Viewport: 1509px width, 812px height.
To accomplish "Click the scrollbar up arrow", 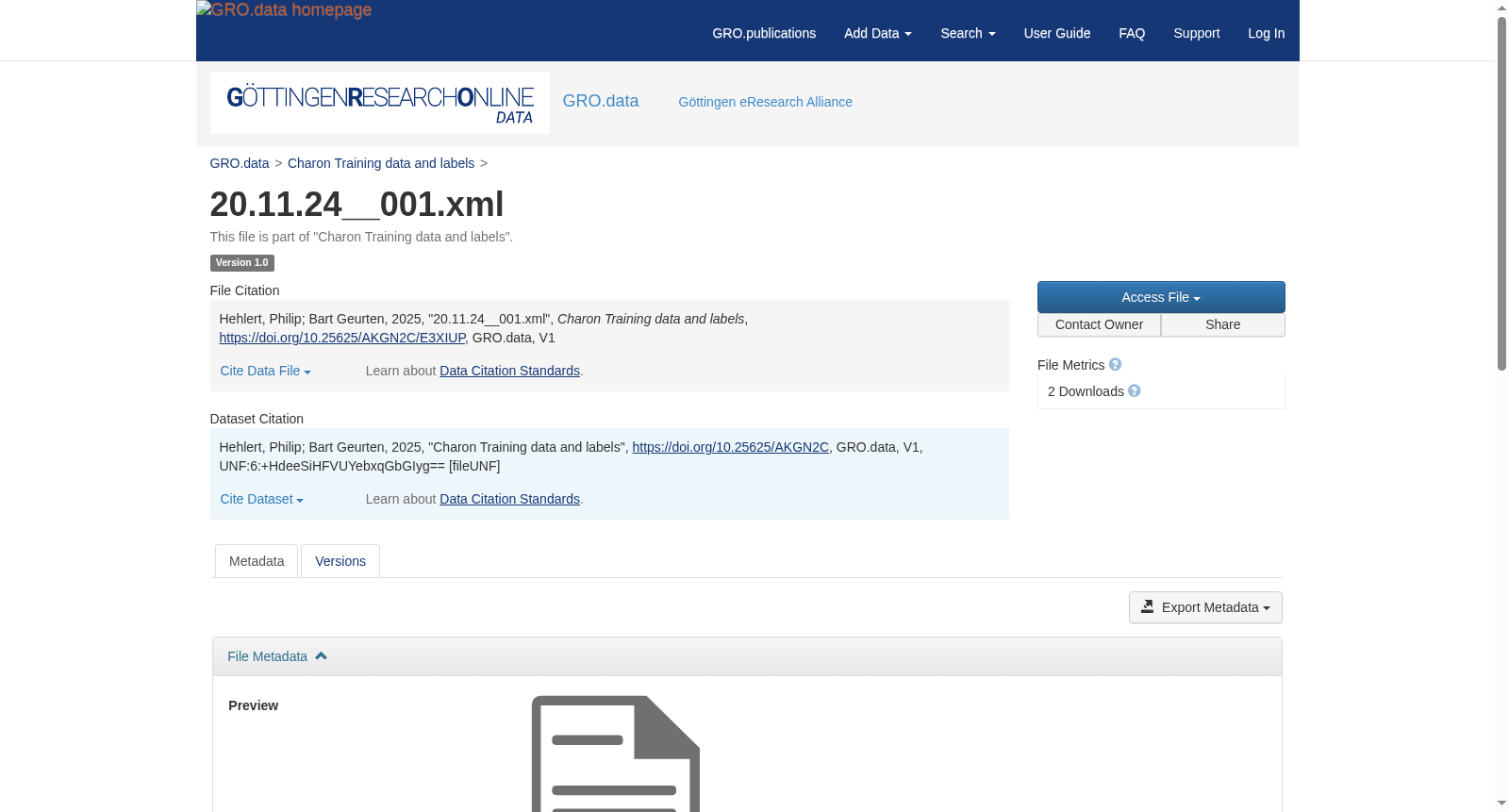I will (x=1501, y=8).
